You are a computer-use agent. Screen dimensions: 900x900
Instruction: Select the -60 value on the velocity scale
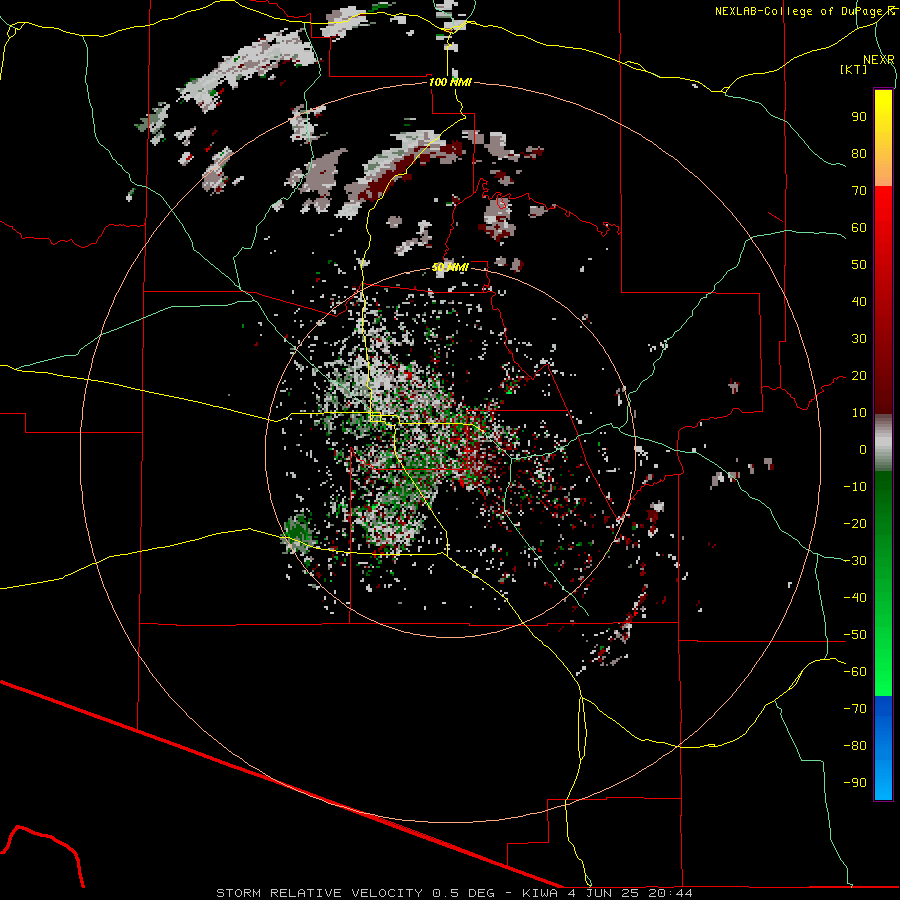[855, 672]
